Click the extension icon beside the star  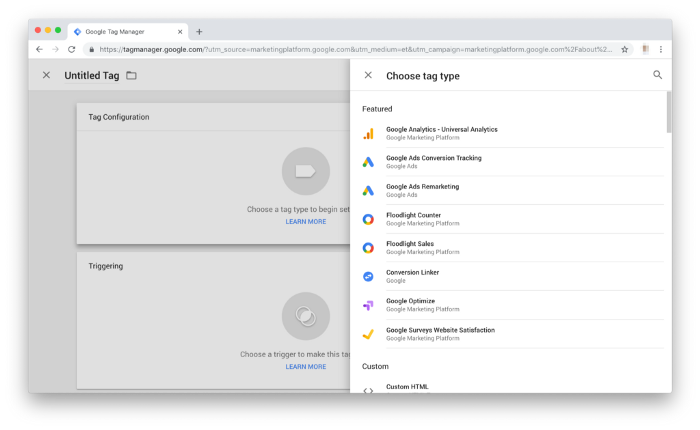(645, 49)
